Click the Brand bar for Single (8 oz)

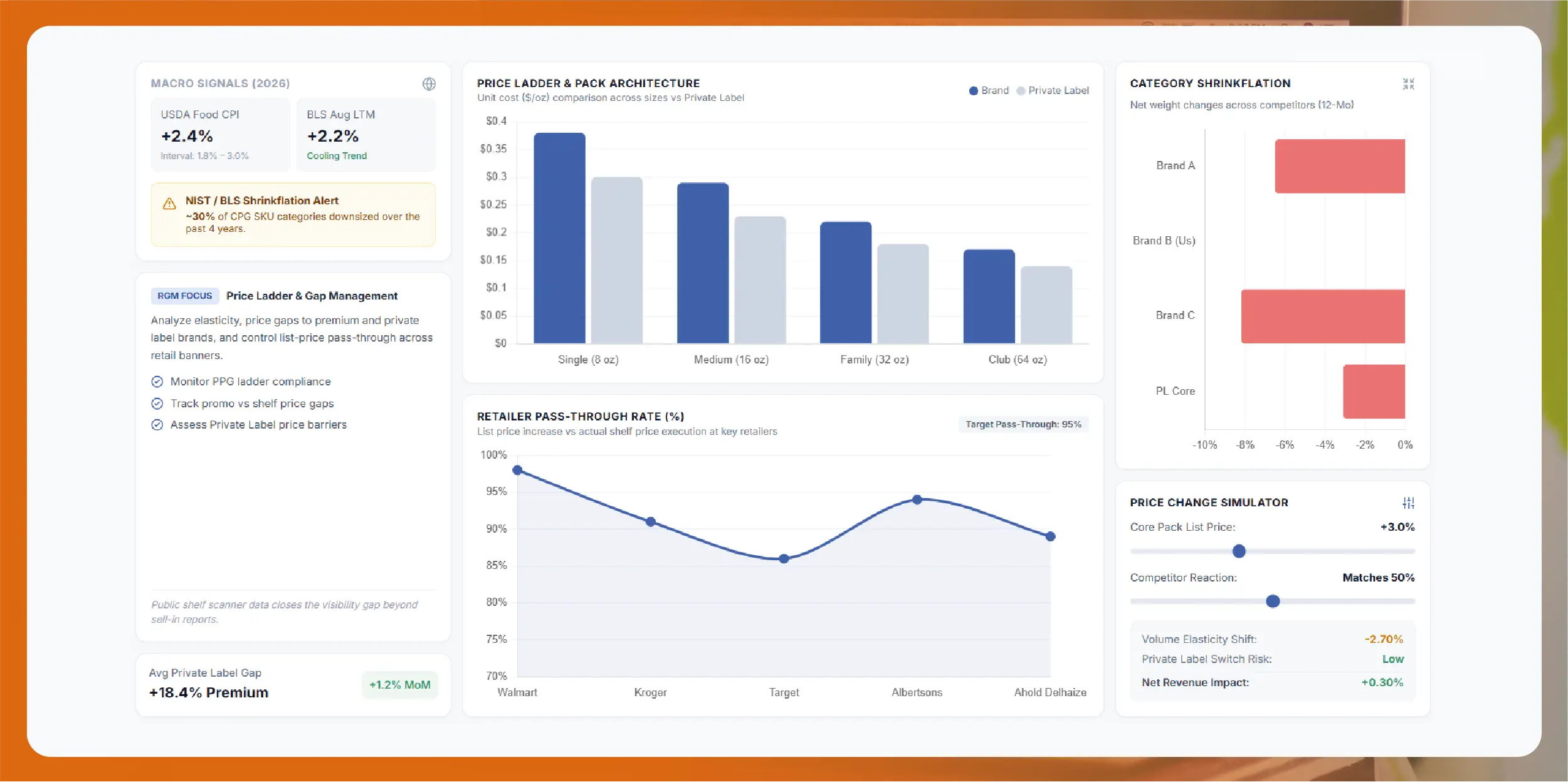(x=559, y=238)
